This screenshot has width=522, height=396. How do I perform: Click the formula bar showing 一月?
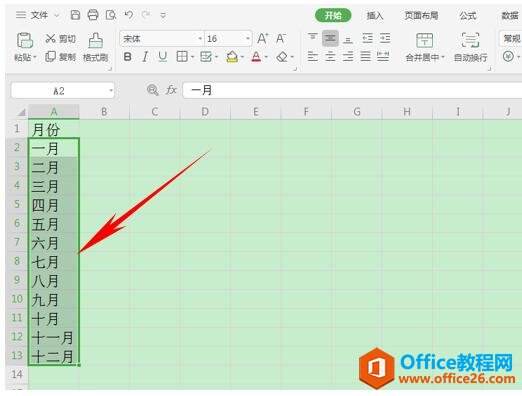tap(352, 90)
